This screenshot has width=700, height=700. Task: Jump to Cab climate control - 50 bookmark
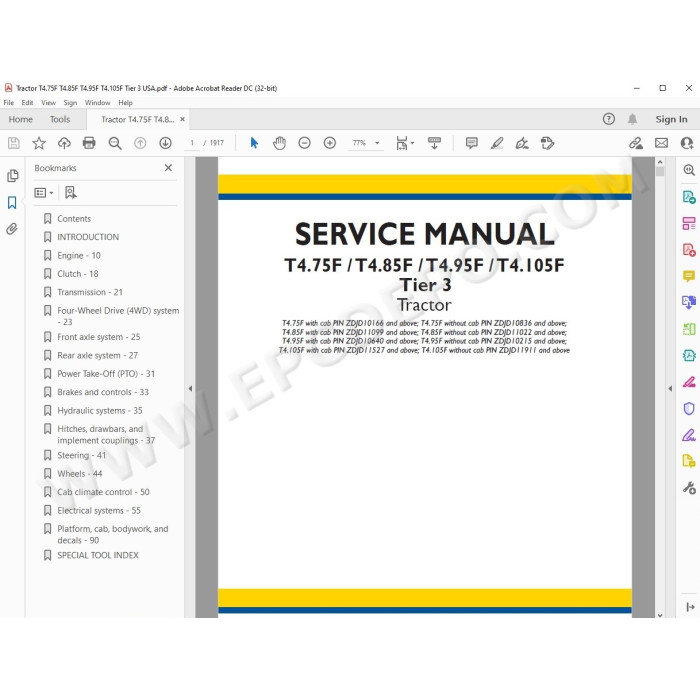(x=103, y=492)
